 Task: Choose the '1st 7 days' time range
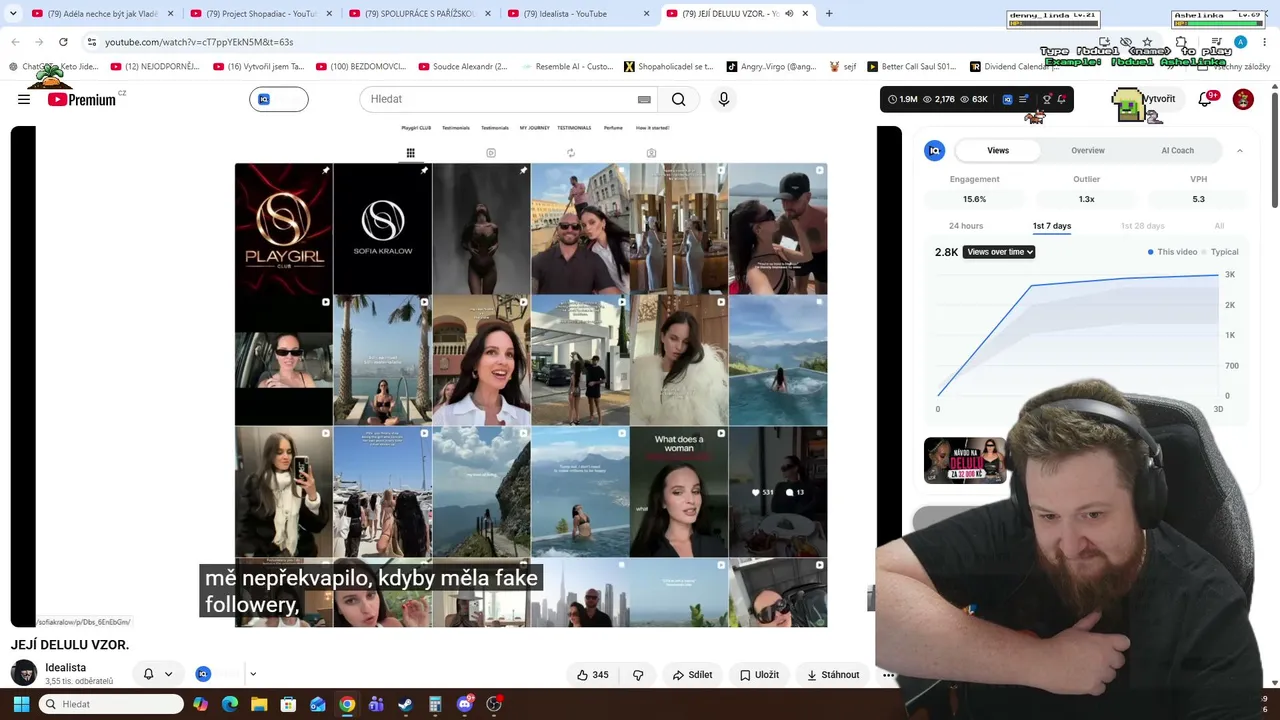pyautogui.click(x=1052, y=226)
